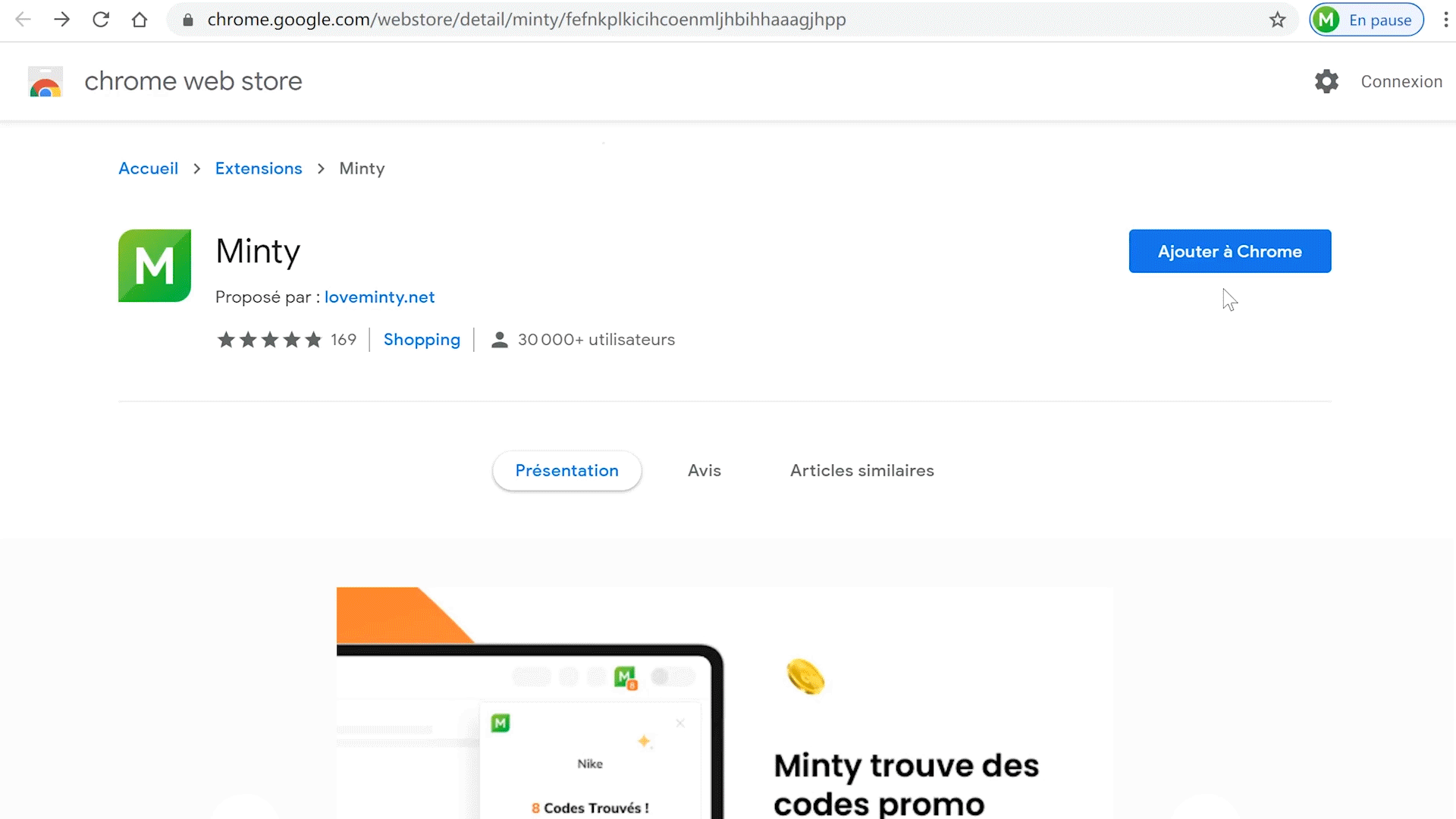Viewport: 1456px width, 819px height.
Task: Click the chrome web store title
Action: 193,81
